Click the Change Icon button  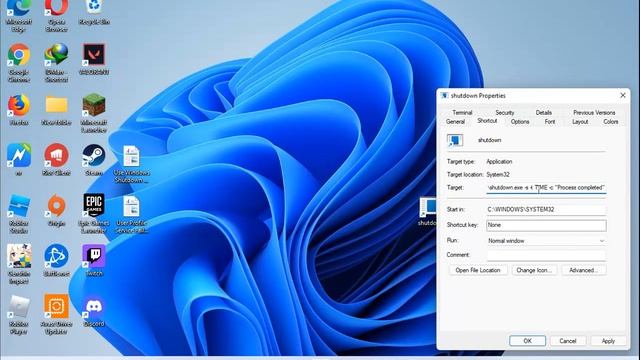click(534, 270)
